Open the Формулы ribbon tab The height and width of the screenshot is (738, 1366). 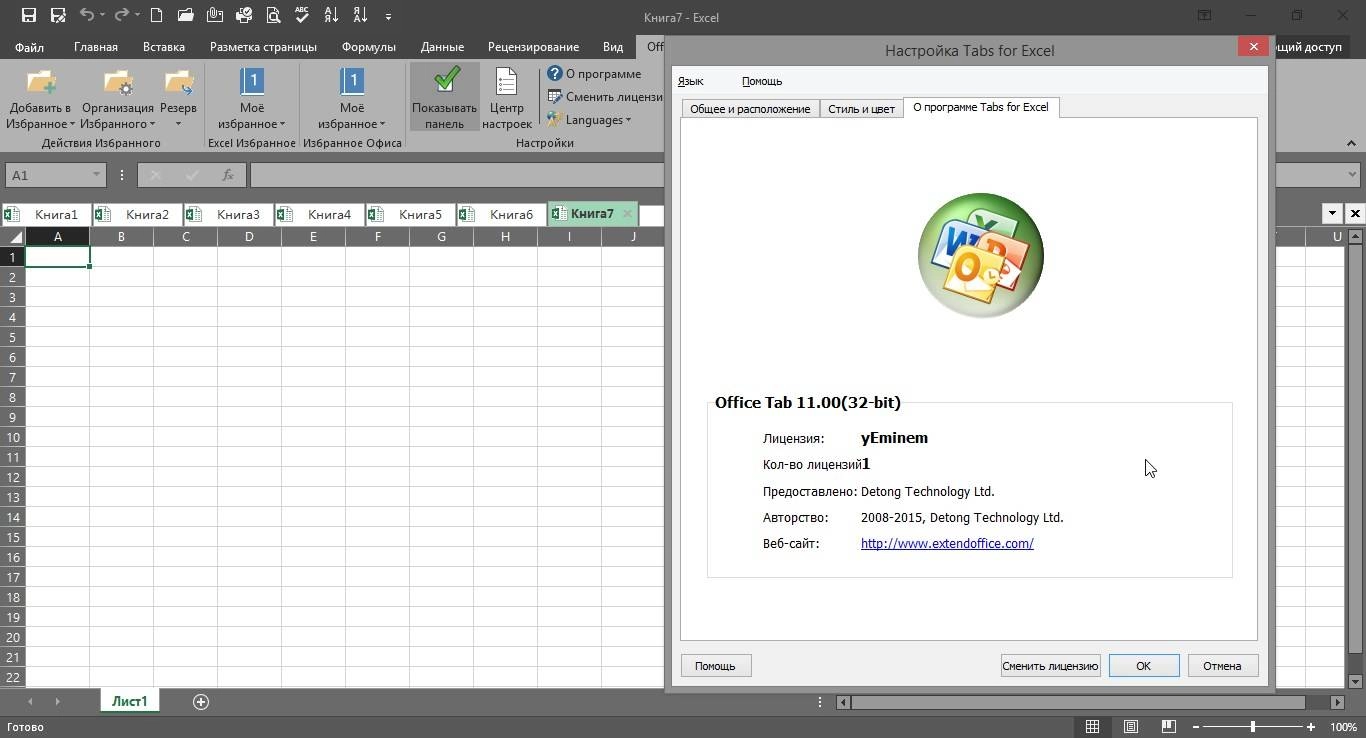(368, 47)
